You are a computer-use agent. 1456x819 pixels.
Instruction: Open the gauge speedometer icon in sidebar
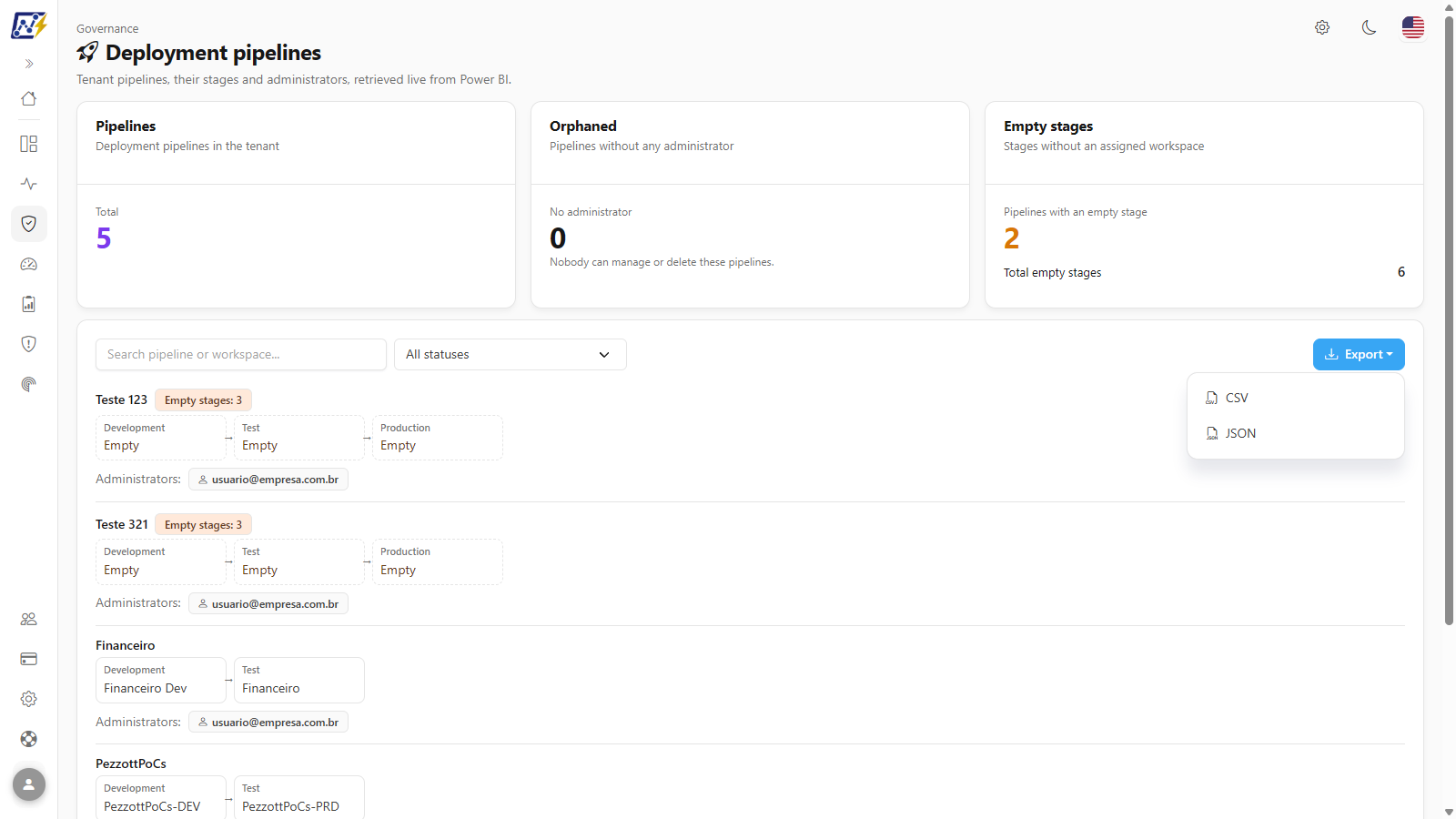coord(29,264)
